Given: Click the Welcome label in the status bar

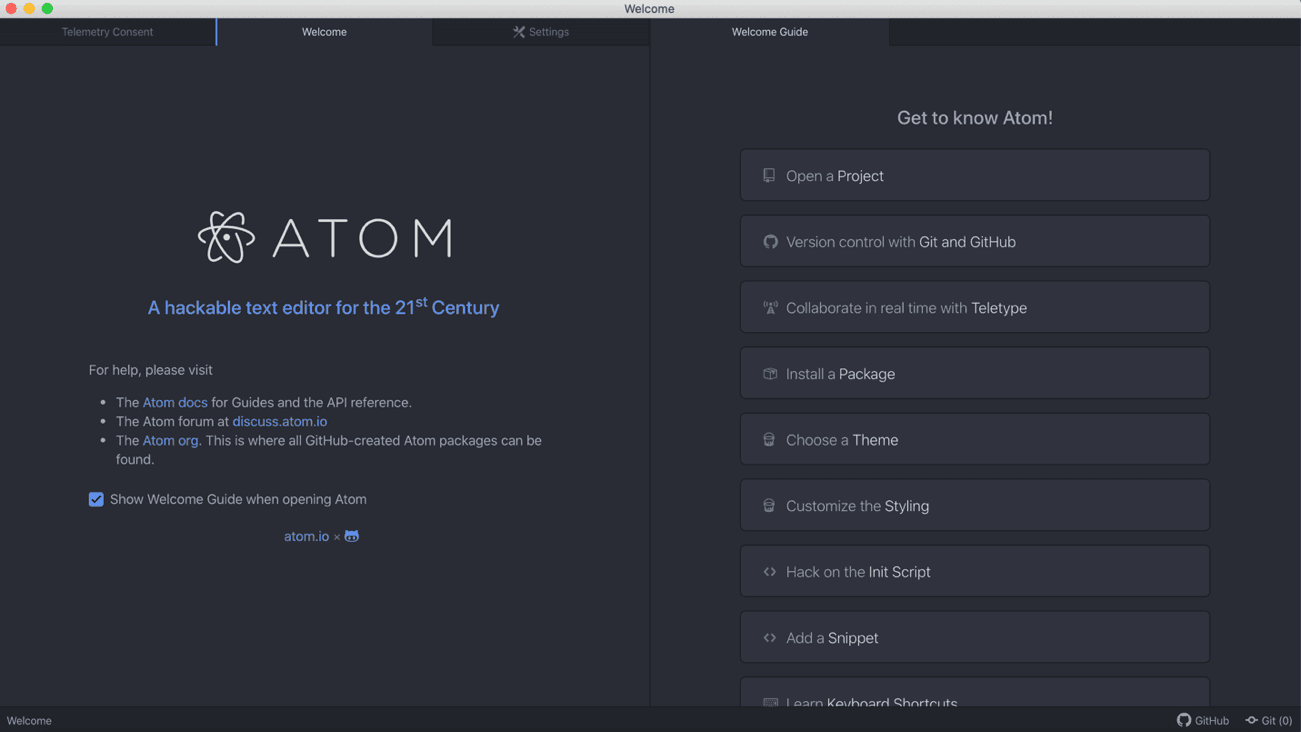Looking at the screenshot, I should pyautogui.click(x=29, y=720).
